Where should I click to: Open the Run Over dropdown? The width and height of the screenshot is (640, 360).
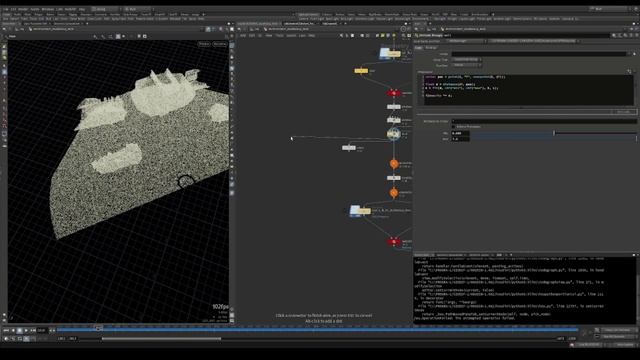pyautogui.click(x=466, y=65)
